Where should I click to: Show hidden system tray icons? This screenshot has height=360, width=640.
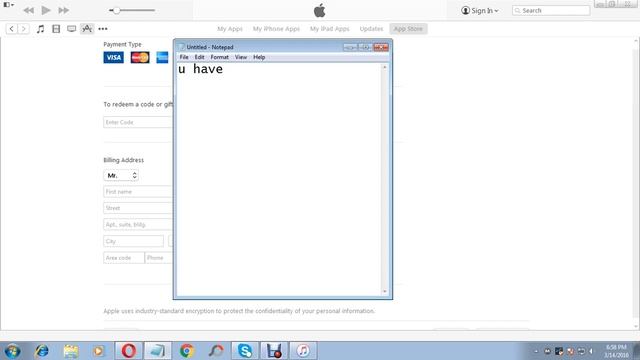(536, 351)
